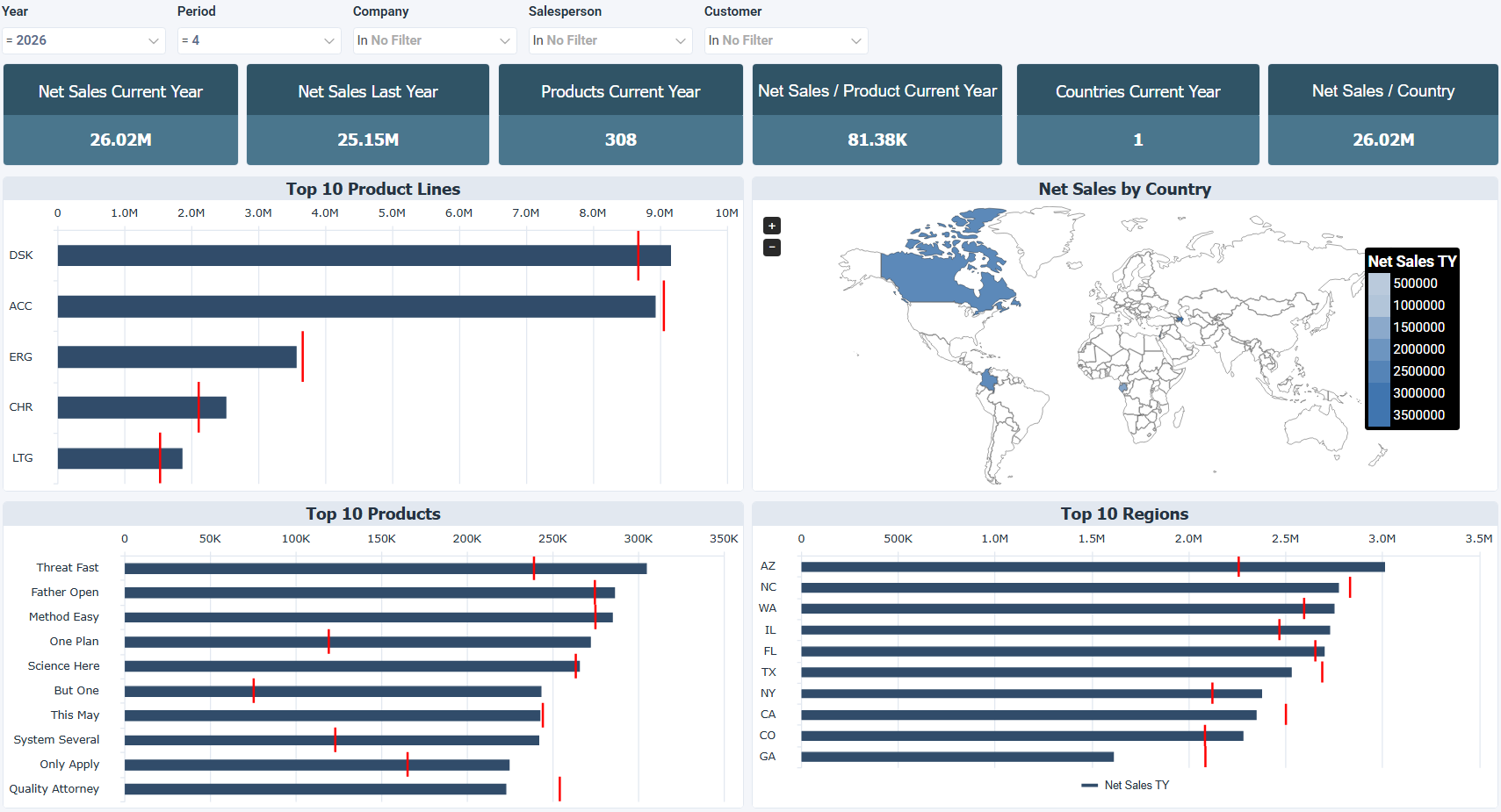Select the Countries Current Year card

1138,114
